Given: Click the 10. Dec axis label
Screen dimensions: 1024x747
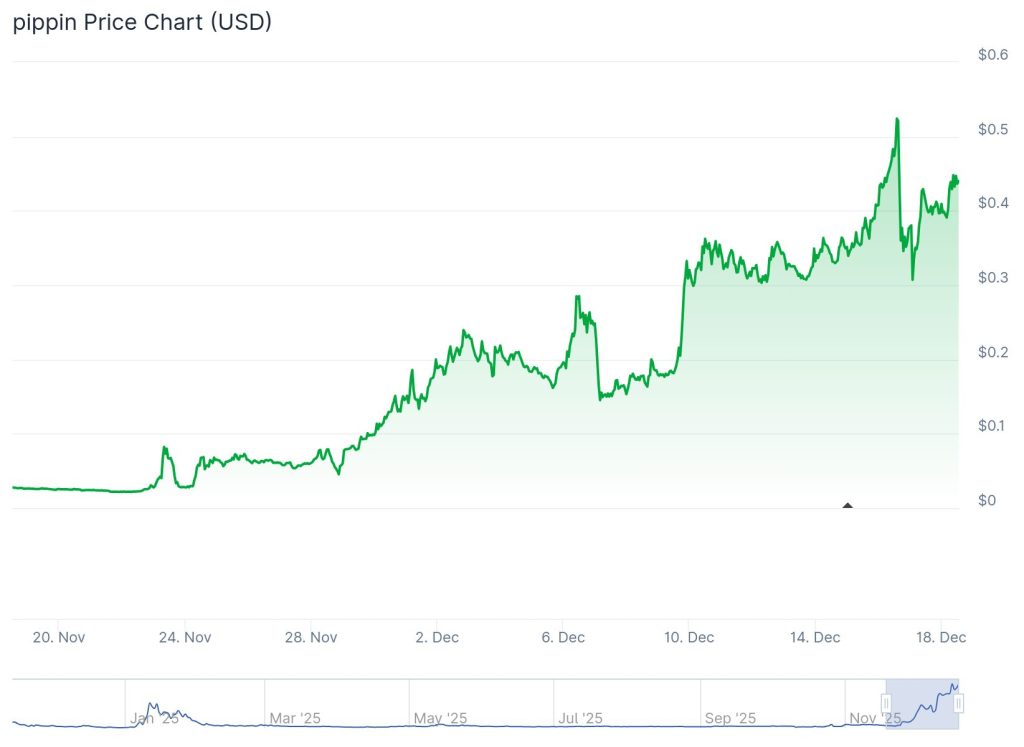Looking at the screenshot, I should pos(689,637).
